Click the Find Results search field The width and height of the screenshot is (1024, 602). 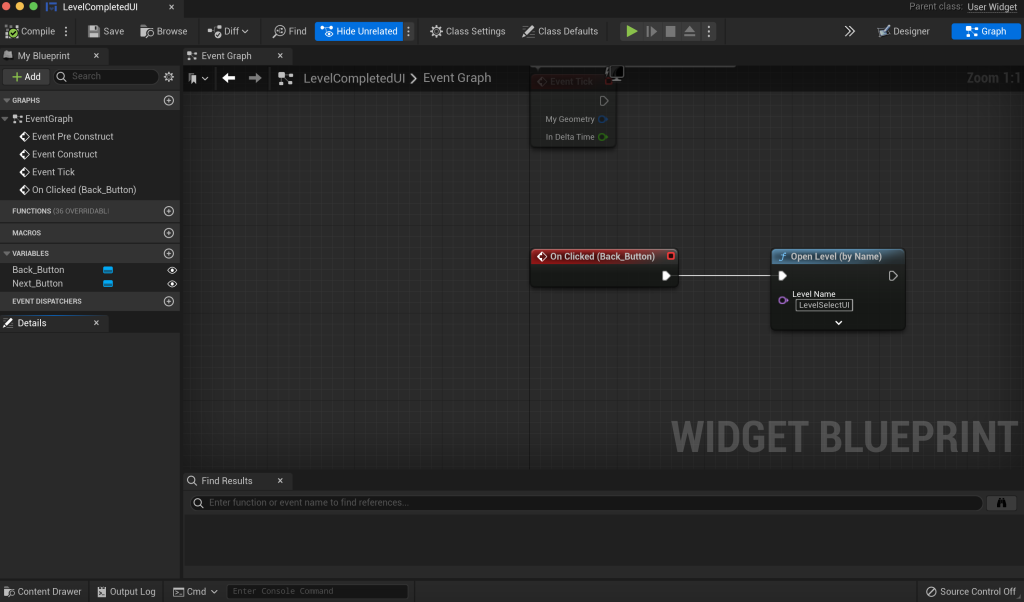[590, 503]
